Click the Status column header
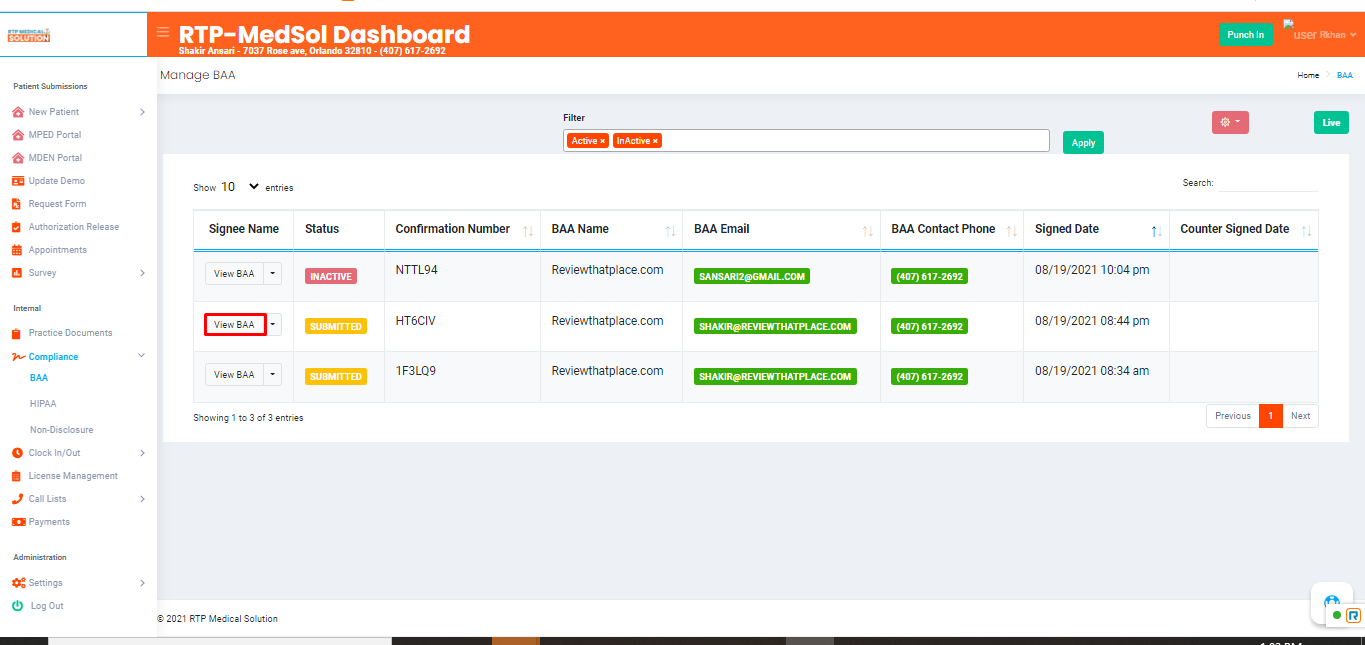 339,229
